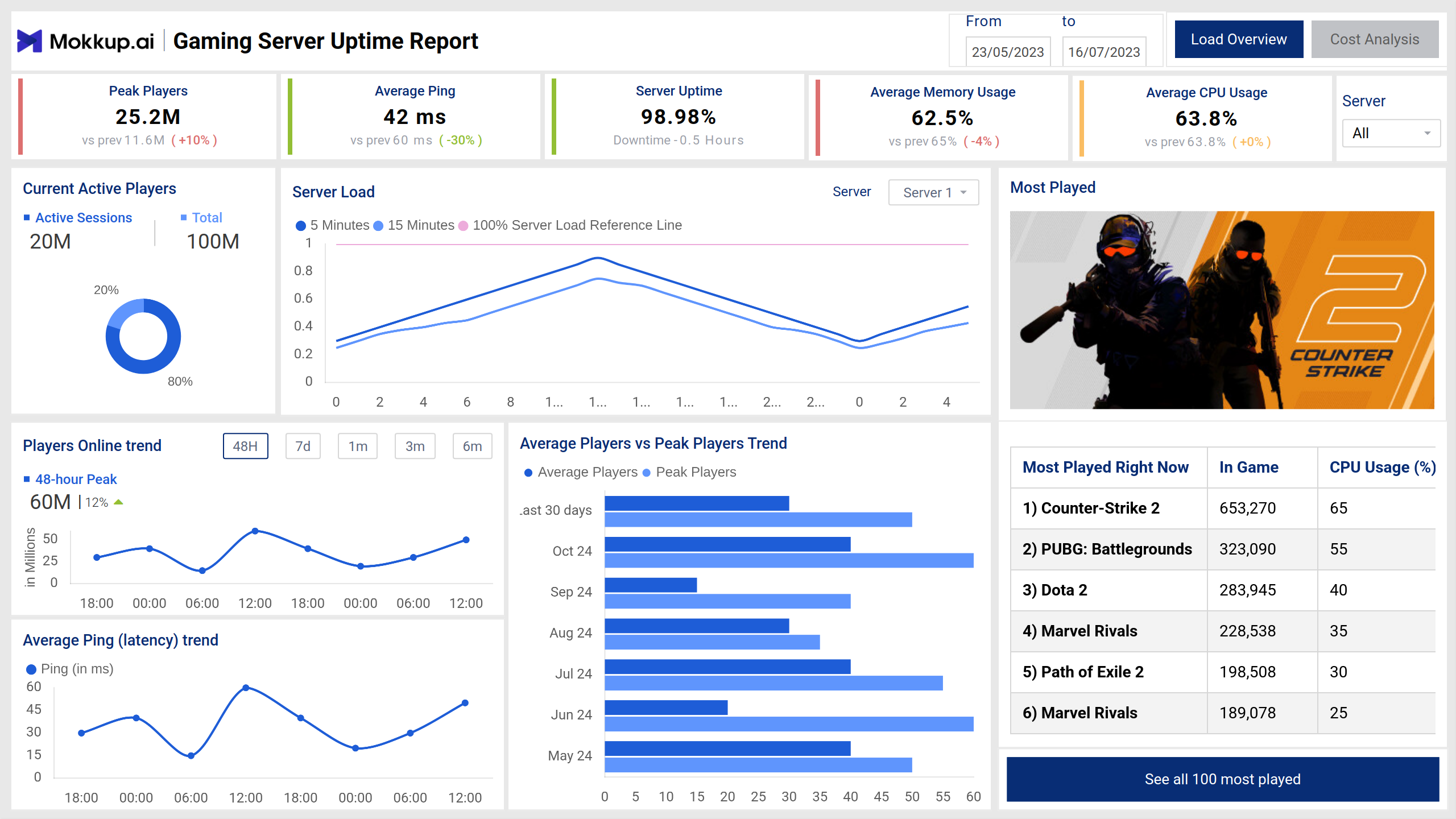Click the May 24 average players bar

(728, 749)
